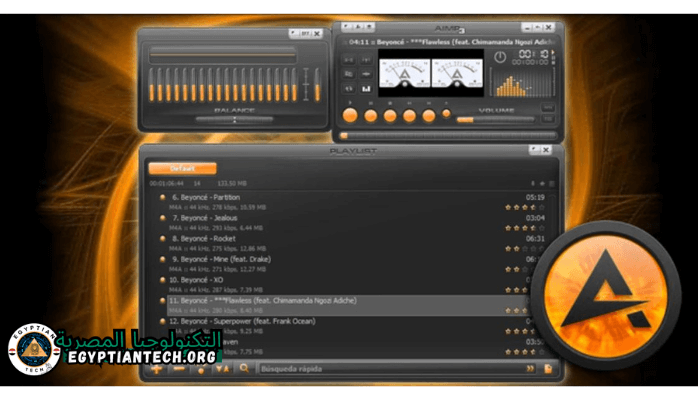Open the sort menu in the playlist toolbar
The width and height of the screenshot is (698, 400).
coord(222,369)
